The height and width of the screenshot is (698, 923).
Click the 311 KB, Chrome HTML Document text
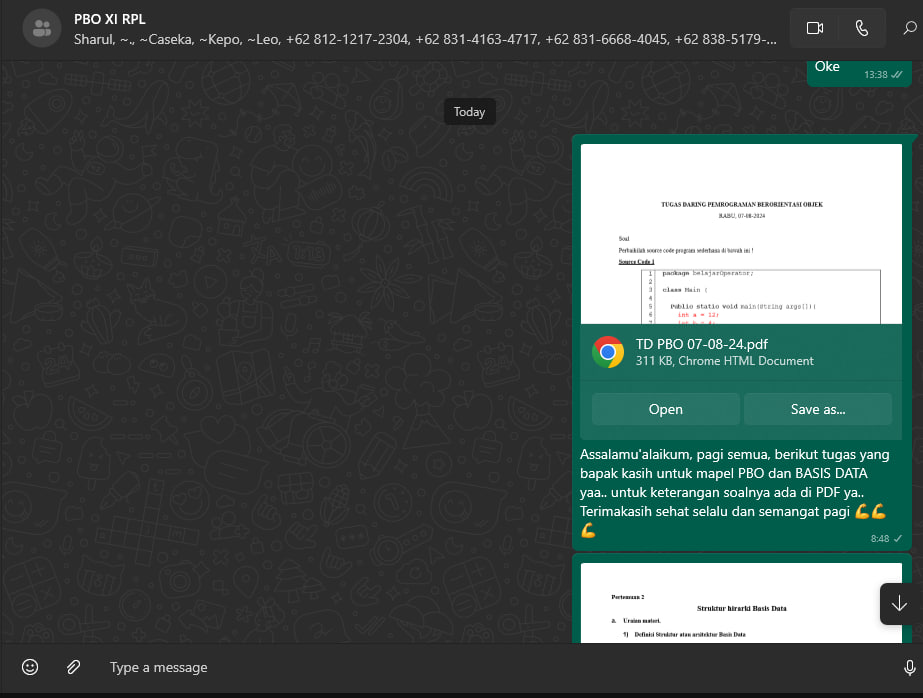click(x=725, y=361)
